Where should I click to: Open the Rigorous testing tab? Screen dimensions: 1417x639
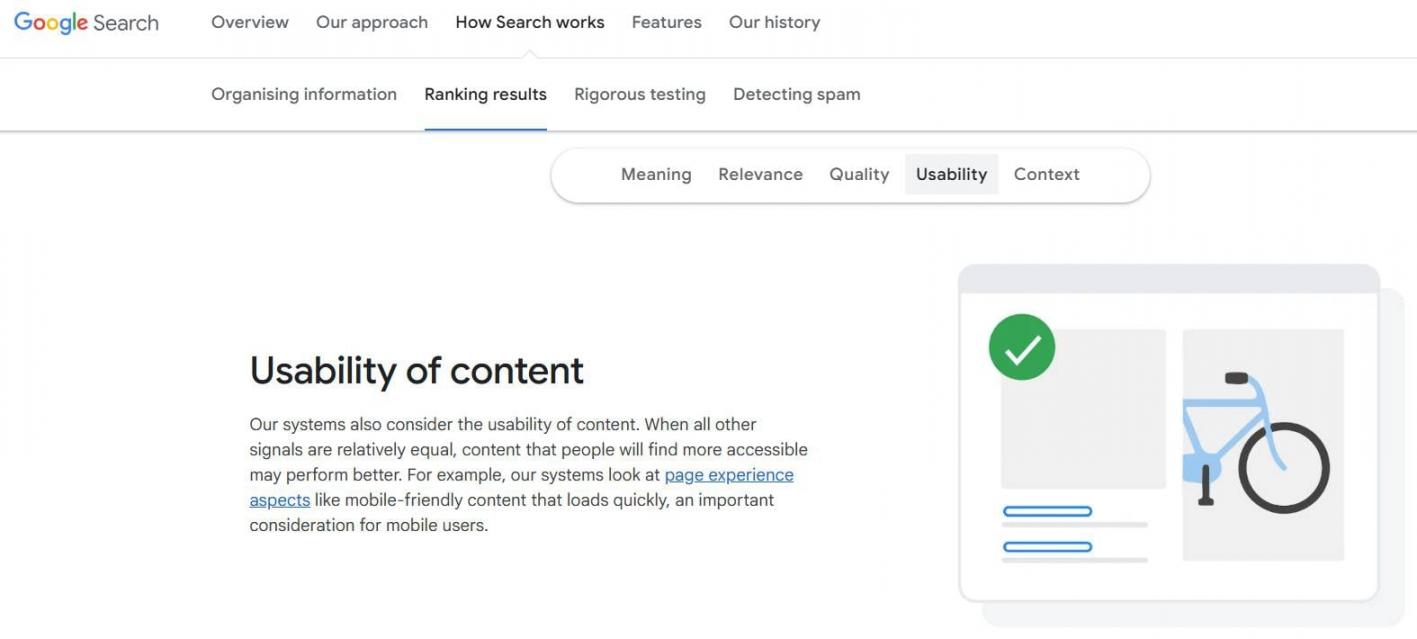(x=640, y=94)
